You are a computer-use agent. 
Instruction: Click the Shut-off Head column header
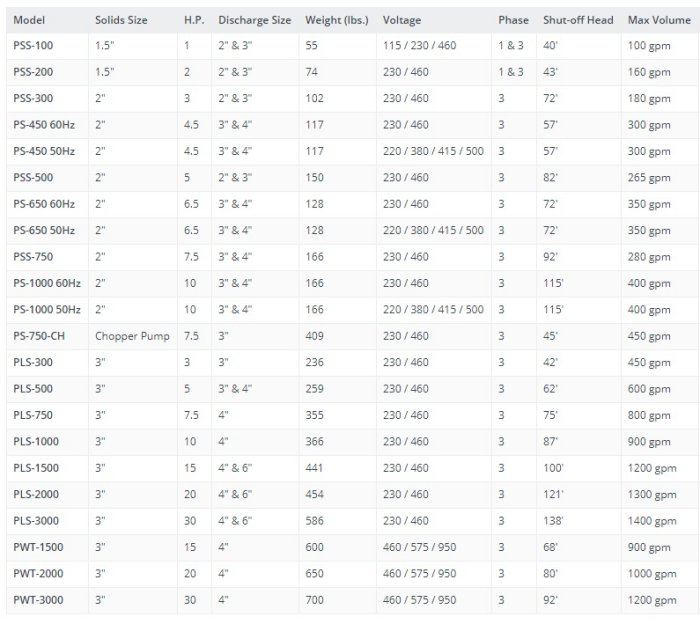(578, 20)
